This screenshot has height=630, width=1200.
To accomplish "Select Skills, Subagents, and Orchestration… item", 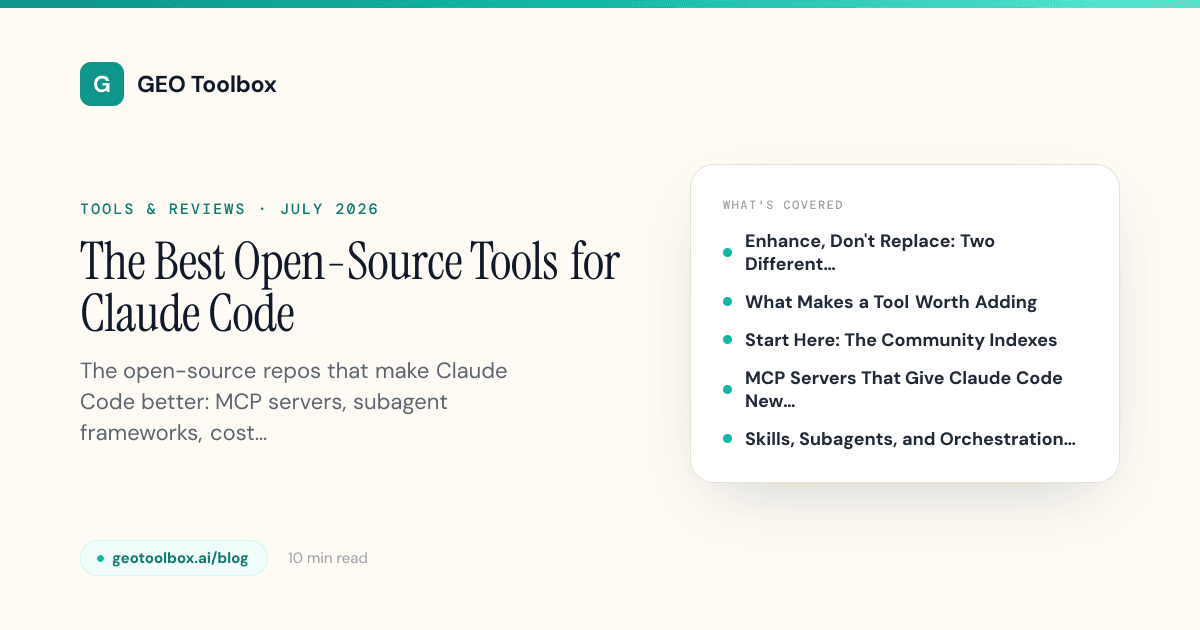I will (x=900, y=439).
